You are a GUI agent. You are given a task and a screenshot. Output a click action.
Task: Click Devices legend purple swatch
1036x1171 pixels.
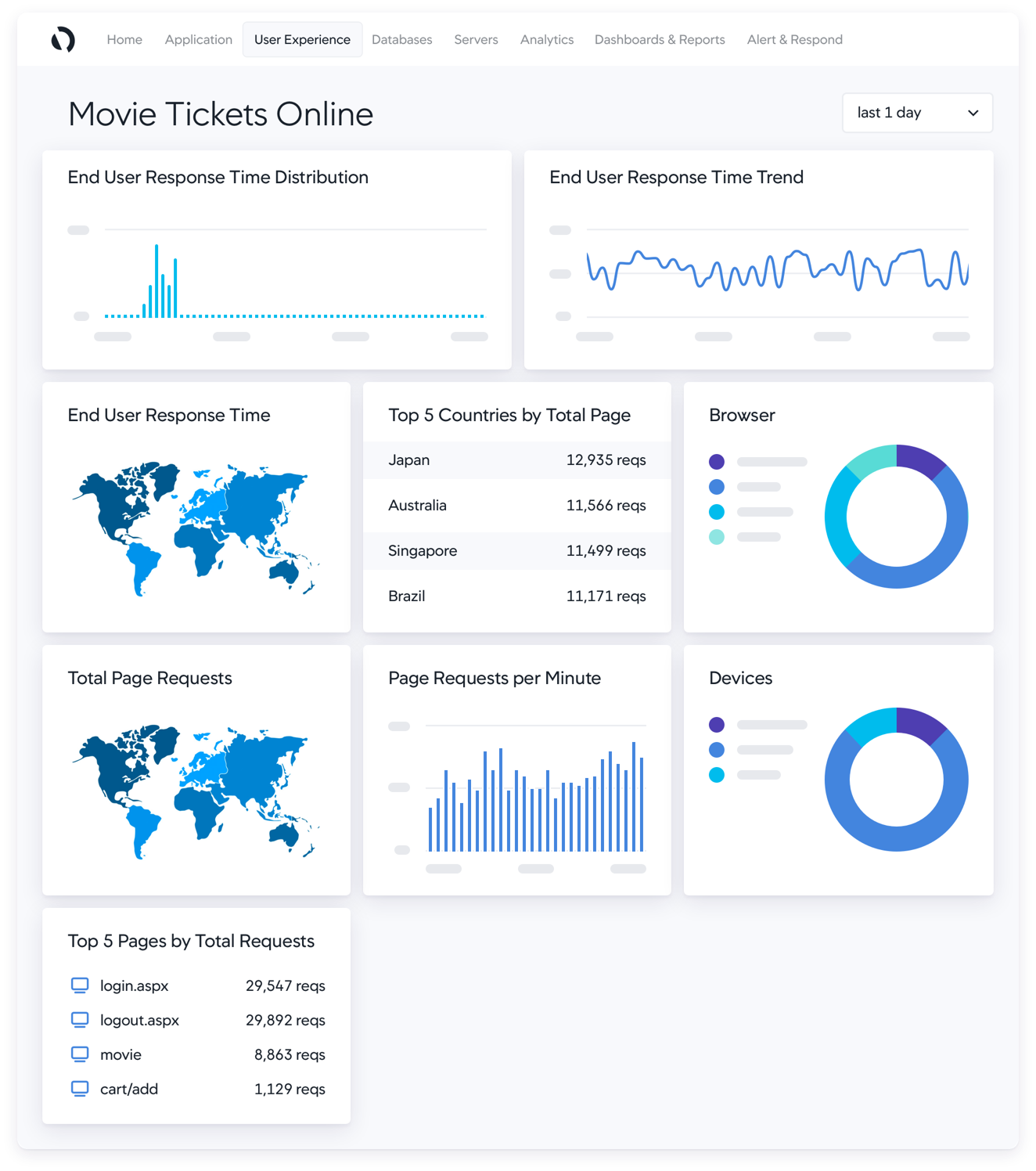[x=717, y=725]
